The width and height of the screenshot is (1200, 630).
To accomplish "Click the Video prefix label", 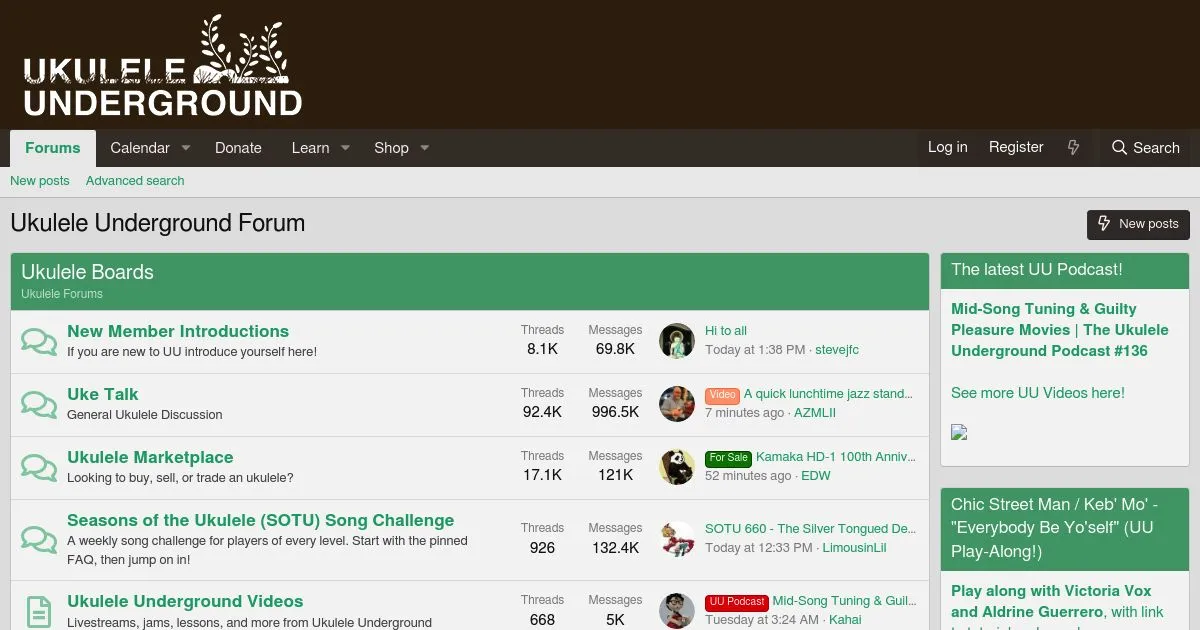I will (x=722, y=395).
